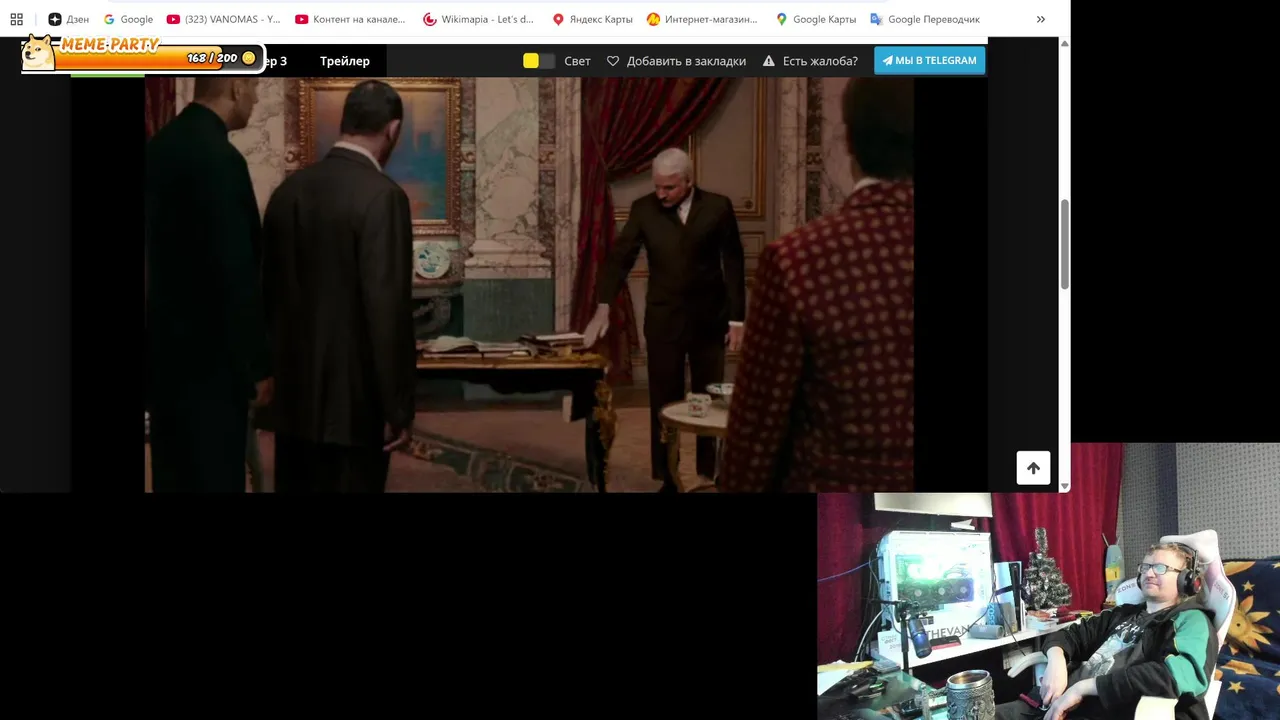Open the Google Карты bookmark
The image size is (1280, 720).
point(815,19)
